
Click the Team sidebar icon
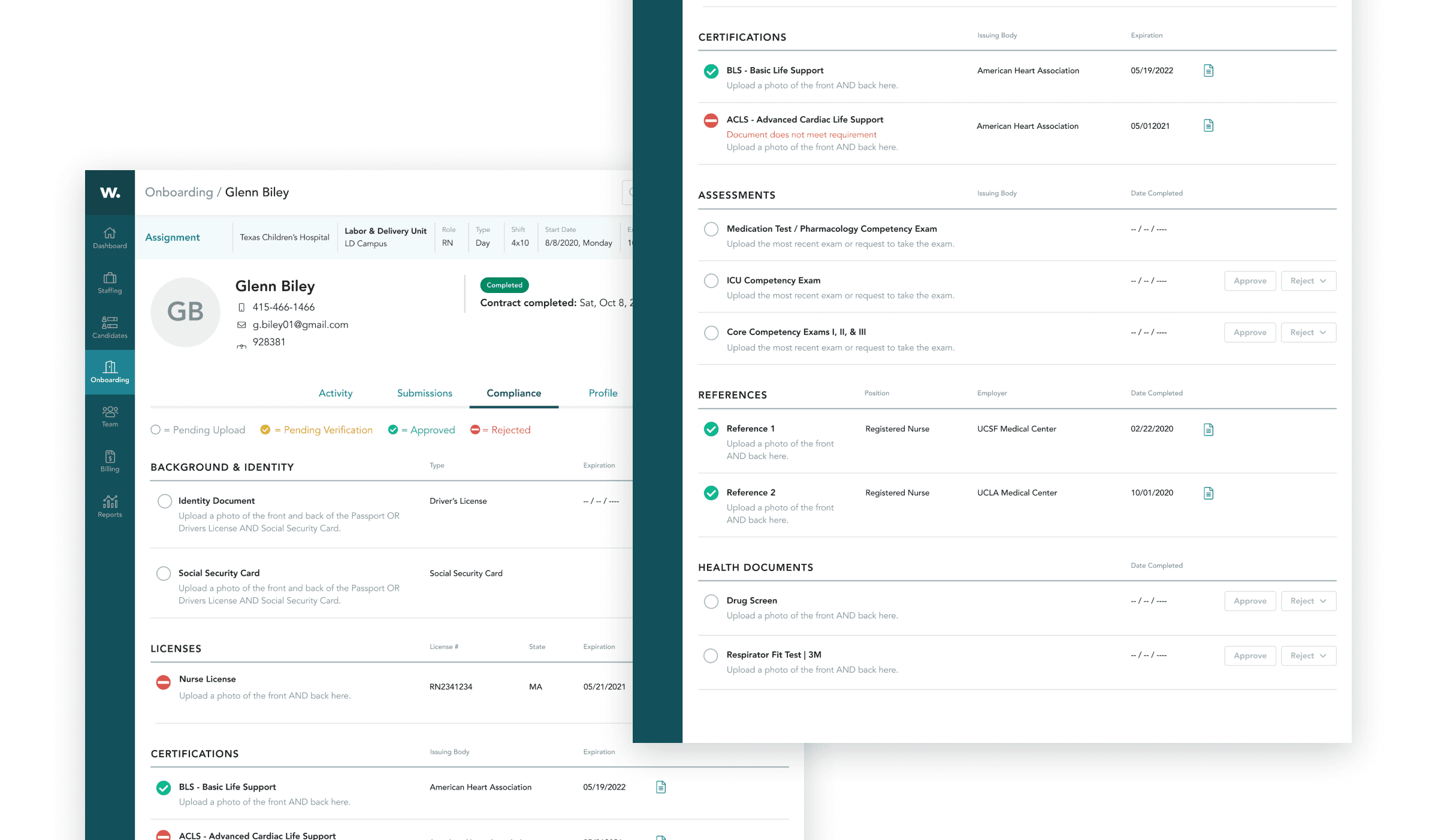110,416
